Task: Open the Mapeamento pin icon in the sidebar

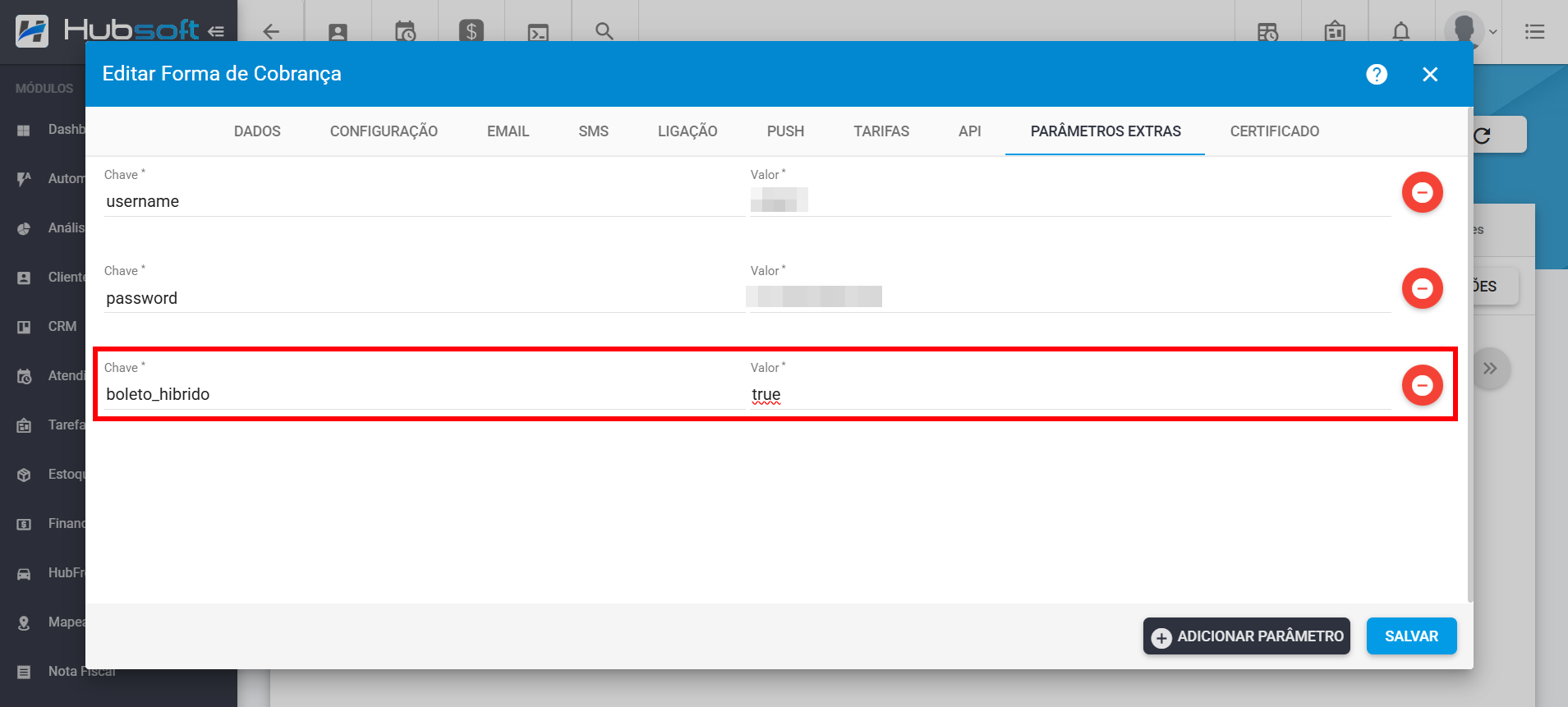Action: tap(24, 622)
